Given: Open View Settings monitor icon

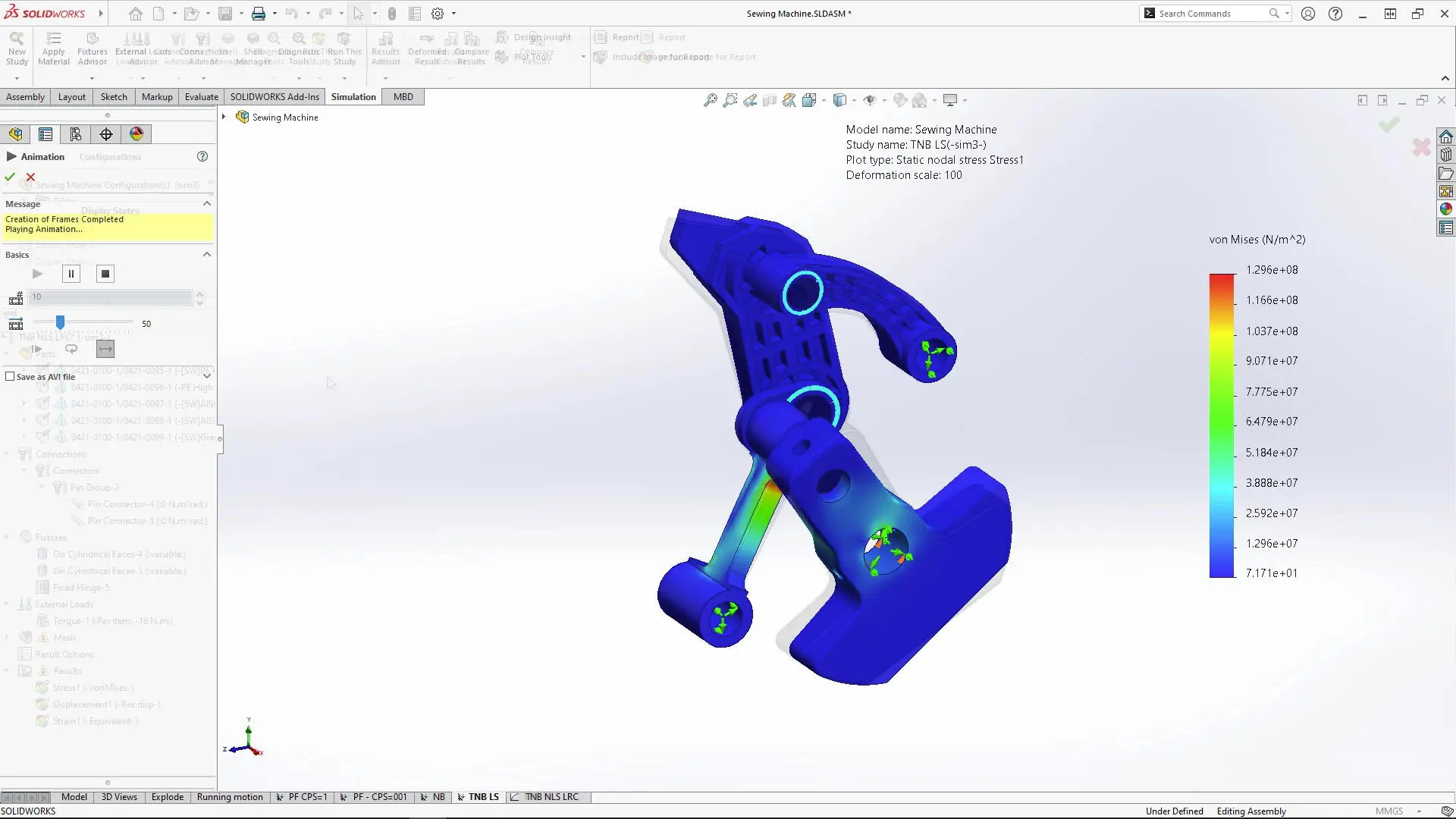Looking at the screenshot, I should coord(950,100).
